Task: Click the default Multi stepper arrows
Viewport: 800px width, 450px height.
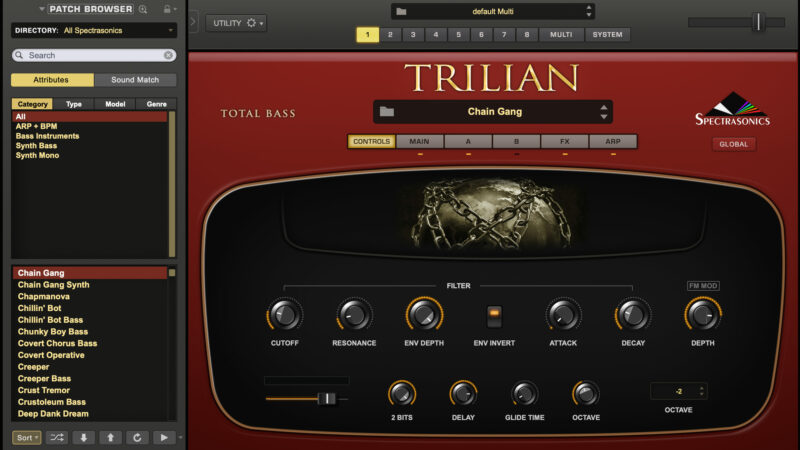Action: (589, 11)
